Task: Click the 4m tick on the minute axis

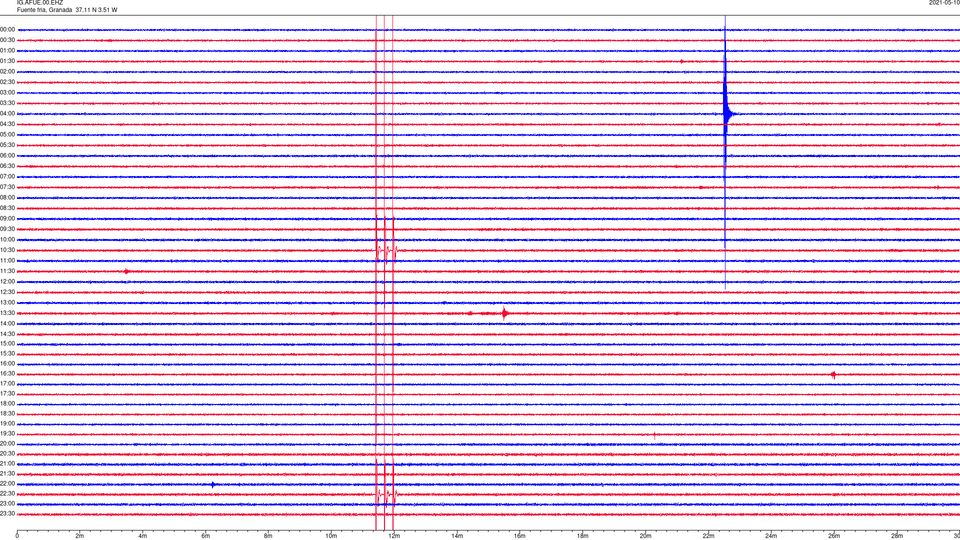Action: click(x=143, y=536)
